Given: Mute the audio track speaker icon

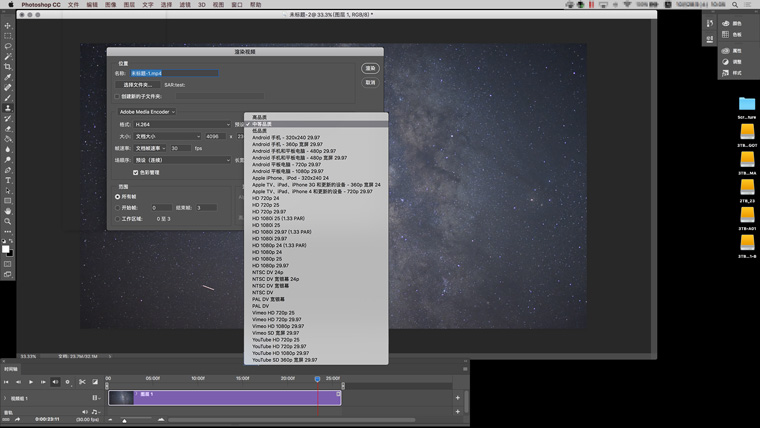Looking at the screenshot, I should pos(85,412).
